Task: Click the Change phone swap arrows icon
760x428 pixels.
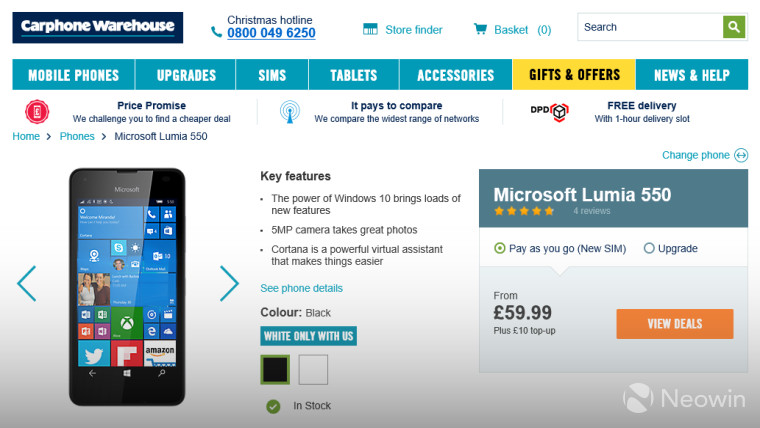Action: [x=741, y=155]
